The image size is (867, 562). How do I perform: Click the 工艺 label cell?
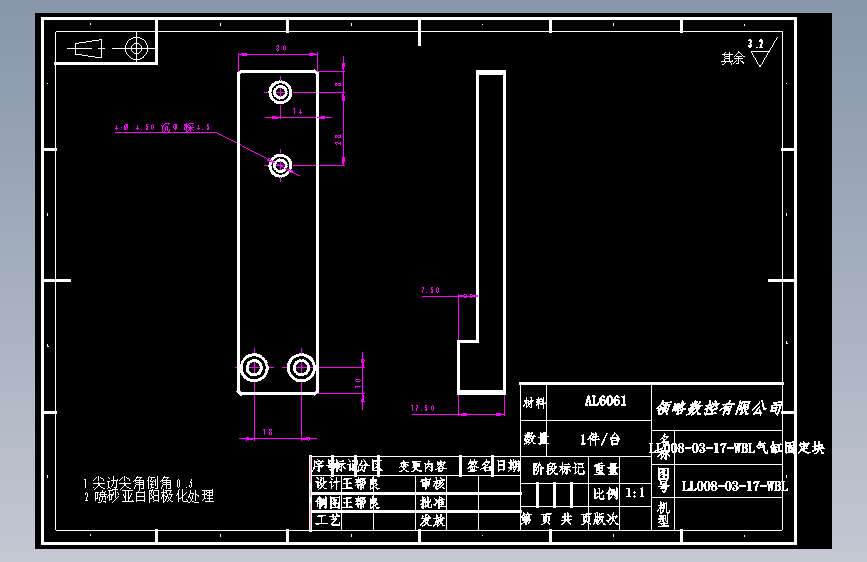327,520
